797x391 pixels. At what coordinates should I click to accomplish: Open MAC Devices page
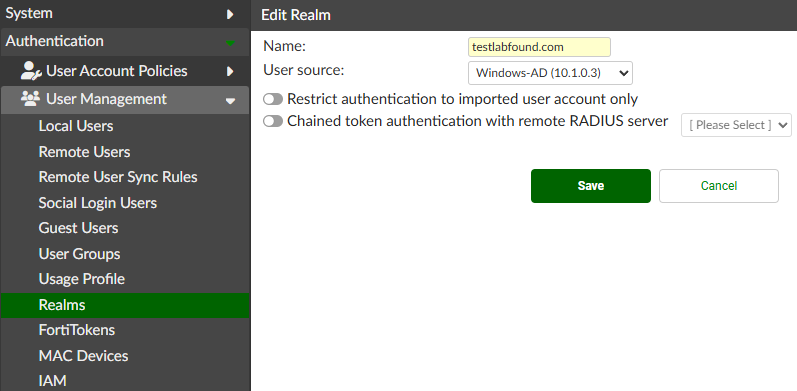point(83,355)
